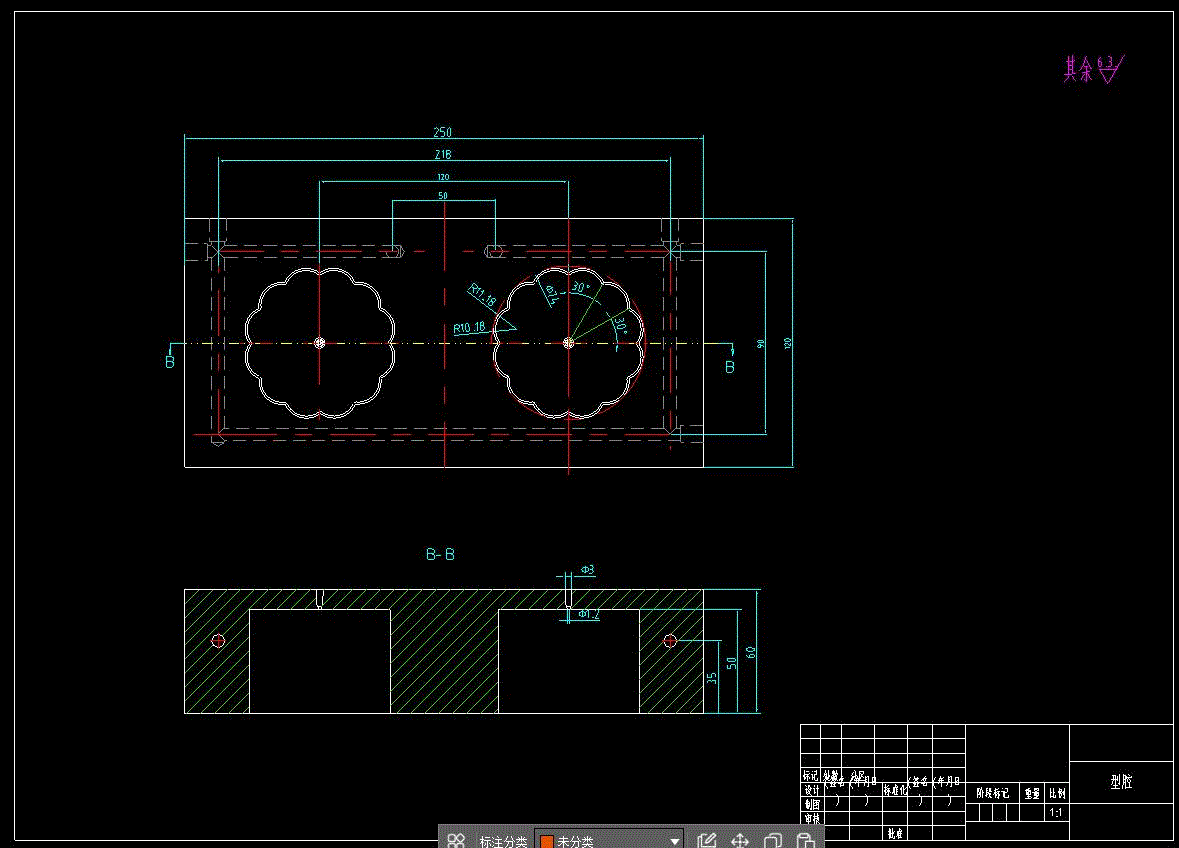Click the Φ3 hole diameter label
The height and width of the screenshot is (848, 1179).
[587, 570]
